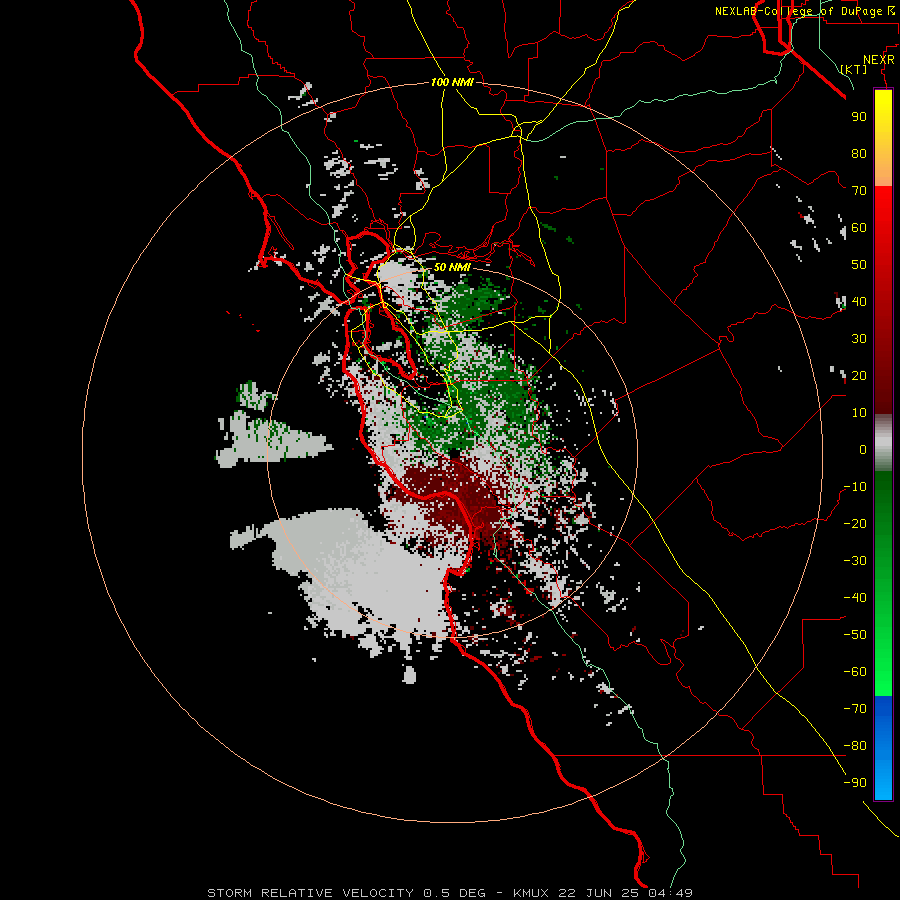Click the 0 knots scale label

pos(863,449)
